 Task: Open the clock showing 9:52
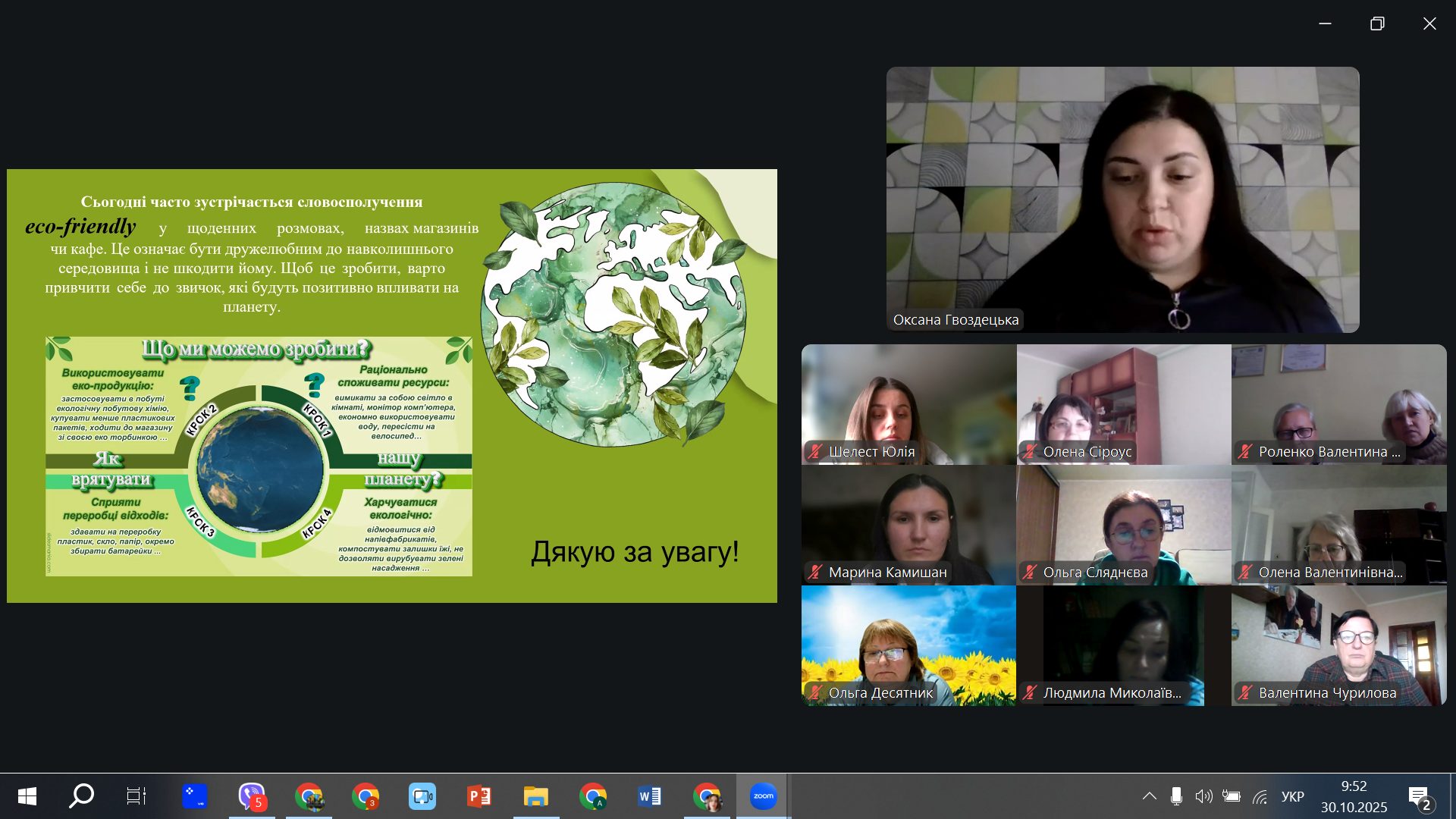tap(1354, 795)
